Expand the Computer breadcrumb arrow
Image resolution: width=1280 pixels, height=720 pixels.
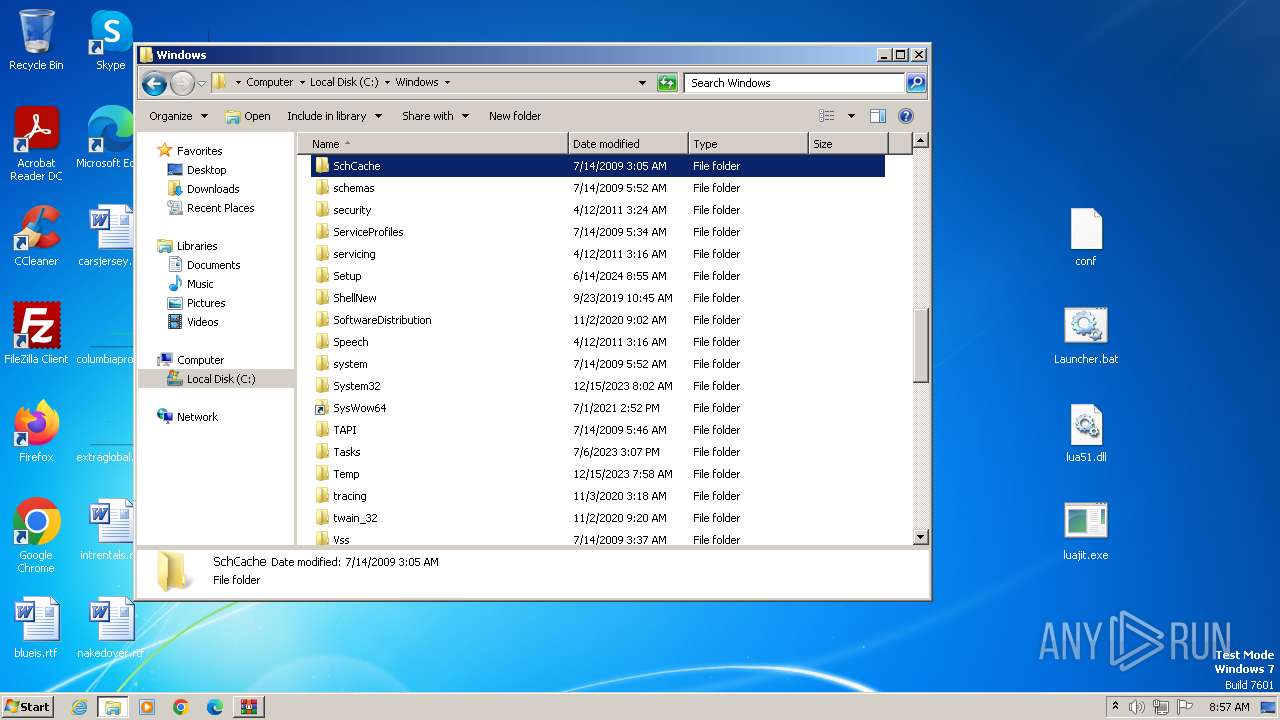pos(302,83)
